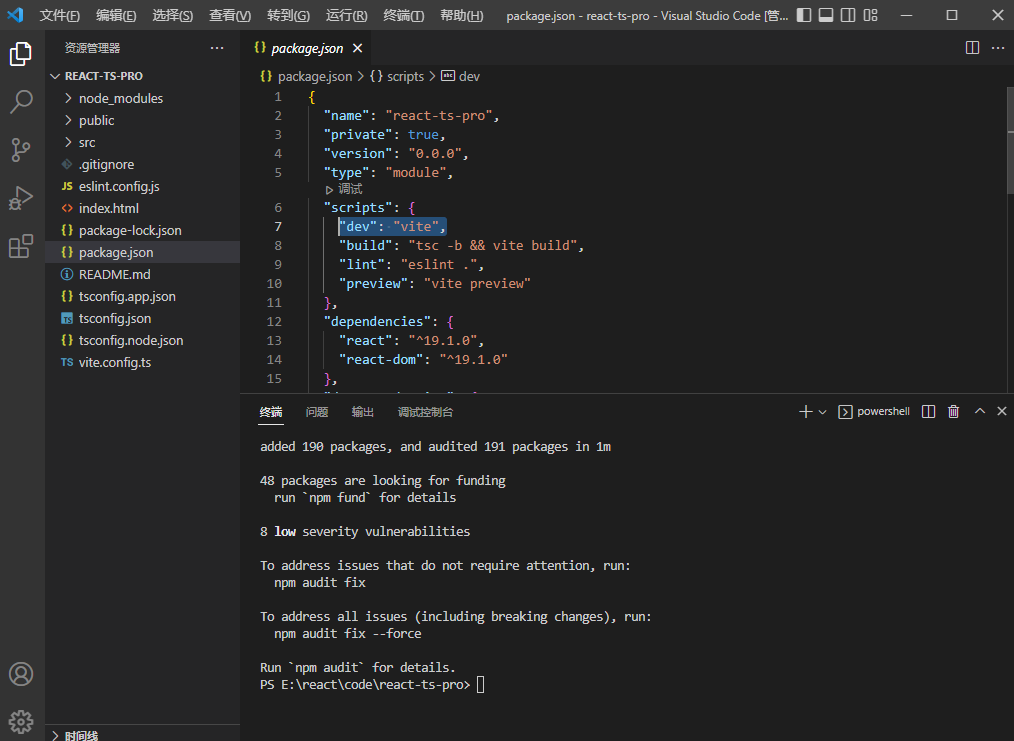The height and width of the screenshot is (741, 1014).
Task: Open the 运行(R) menu
Action: tap(347, 16)
